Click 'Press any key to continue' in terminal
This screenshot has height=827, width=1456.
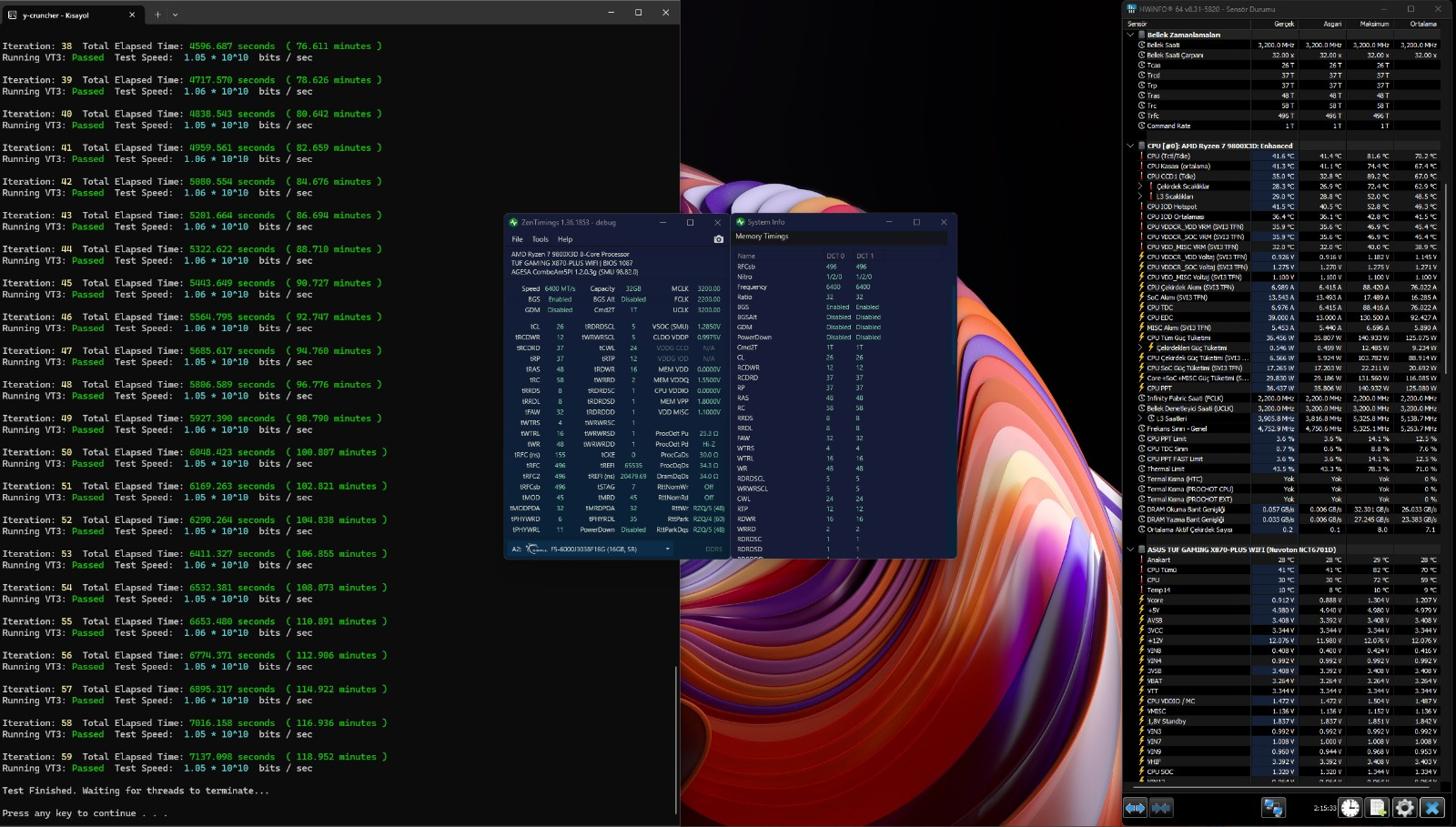pyautogui.click(x=85, y=813)
